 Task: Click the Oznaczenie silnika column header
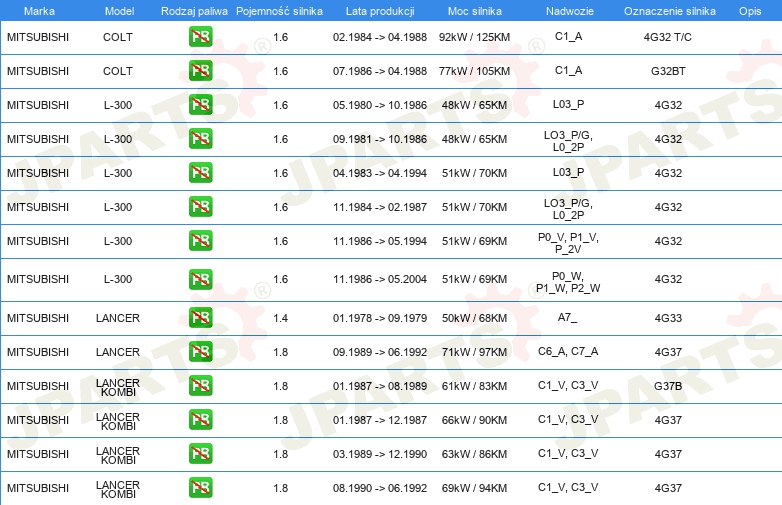click(x=670, y=11)
